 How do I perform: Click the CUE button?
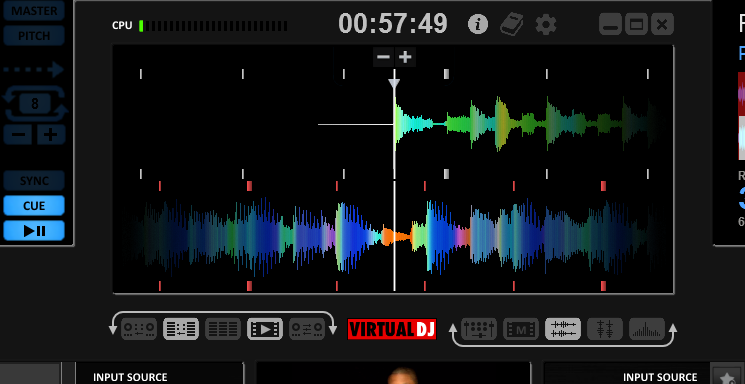pyautogui.click(x=34, y=206)
